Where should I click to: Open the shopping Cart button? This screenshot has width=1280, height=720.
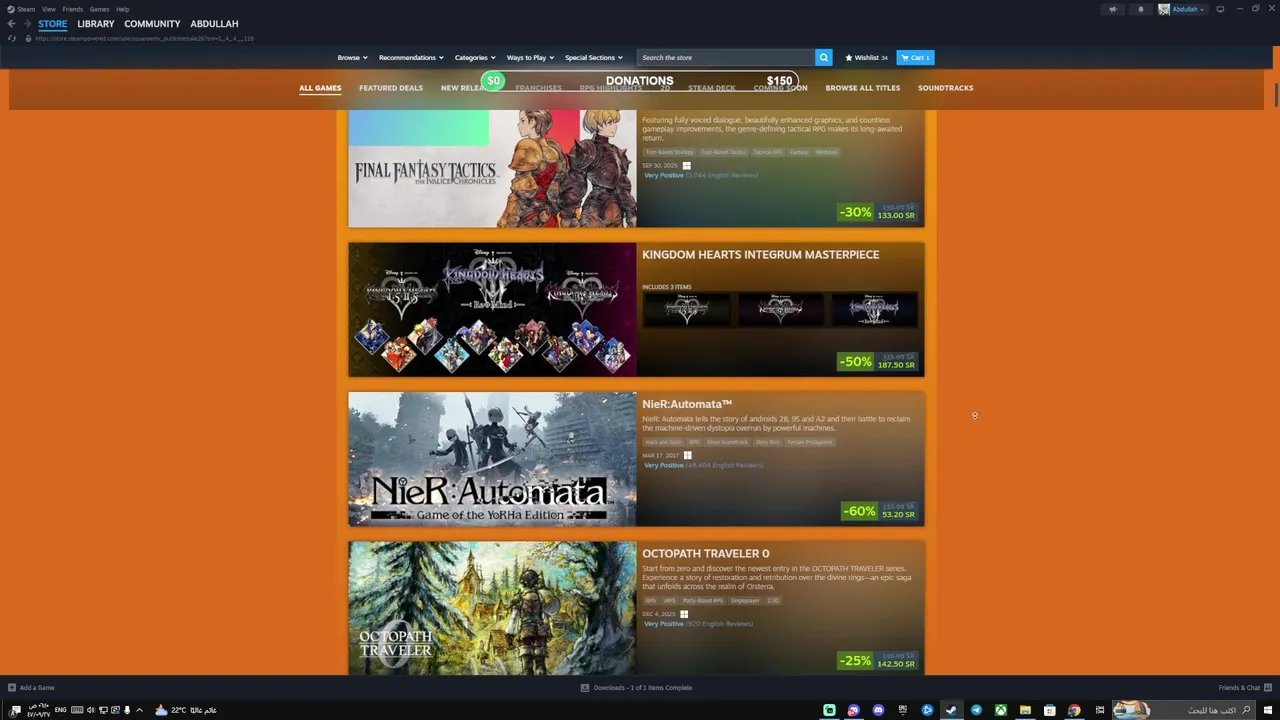coord(915,58)
